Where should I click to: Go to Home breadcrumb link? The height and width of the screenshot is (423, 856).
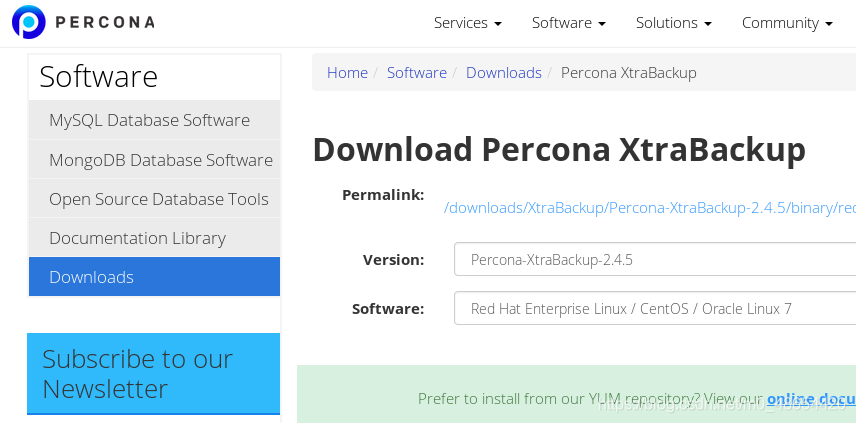click(x=347, y=73)
